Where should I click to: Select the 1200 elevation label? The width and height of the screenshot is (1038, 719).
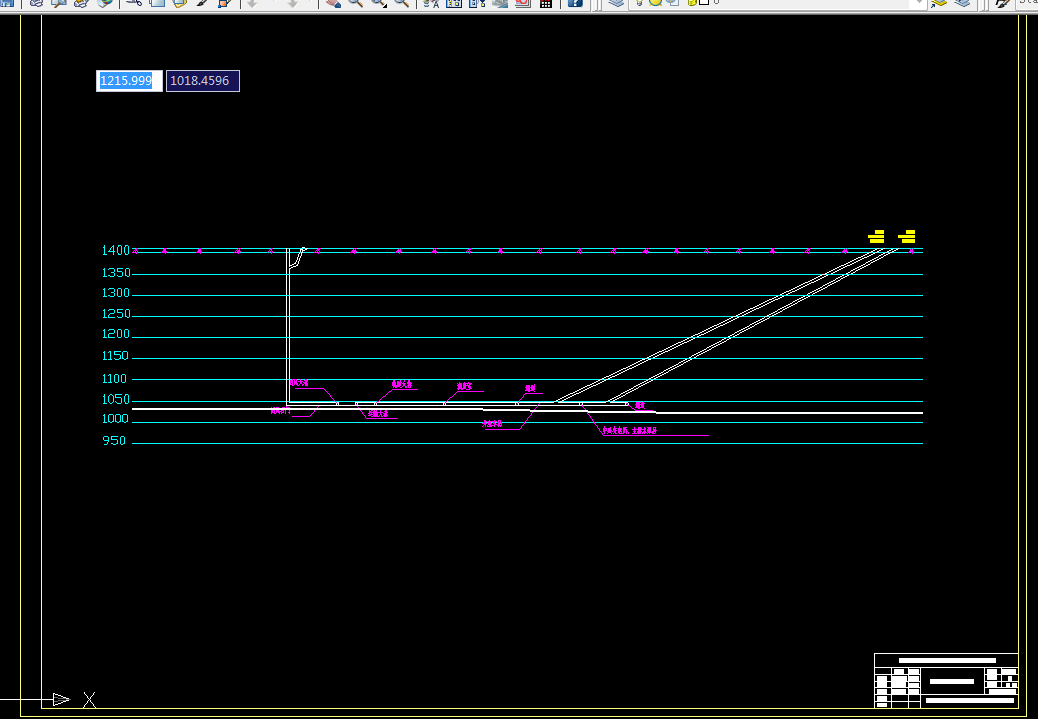click(116, 334)
